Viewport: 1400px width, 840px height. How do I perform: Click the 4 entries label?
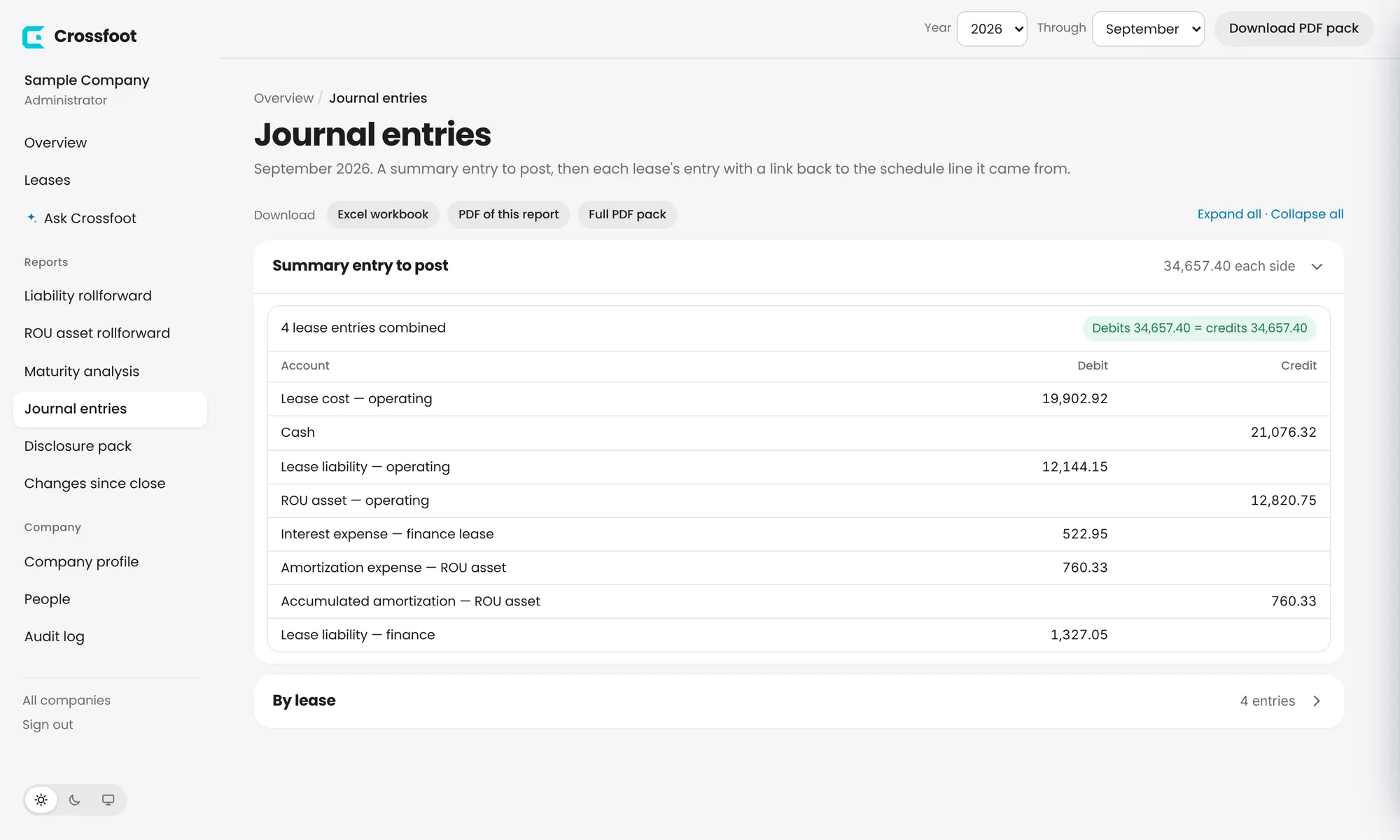pyautogui.click(x=1267, y=701)
